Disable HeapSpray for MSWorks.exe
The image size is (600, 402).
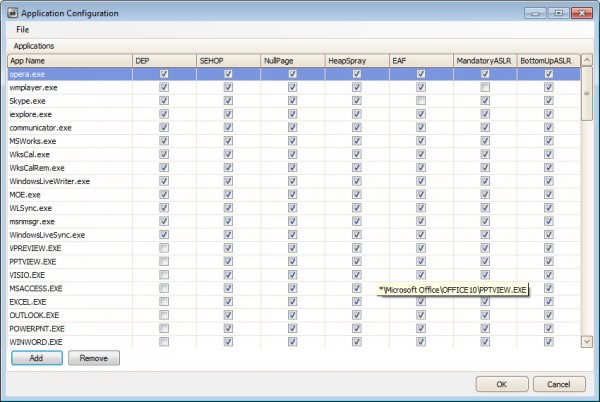[x=357, y=141]
